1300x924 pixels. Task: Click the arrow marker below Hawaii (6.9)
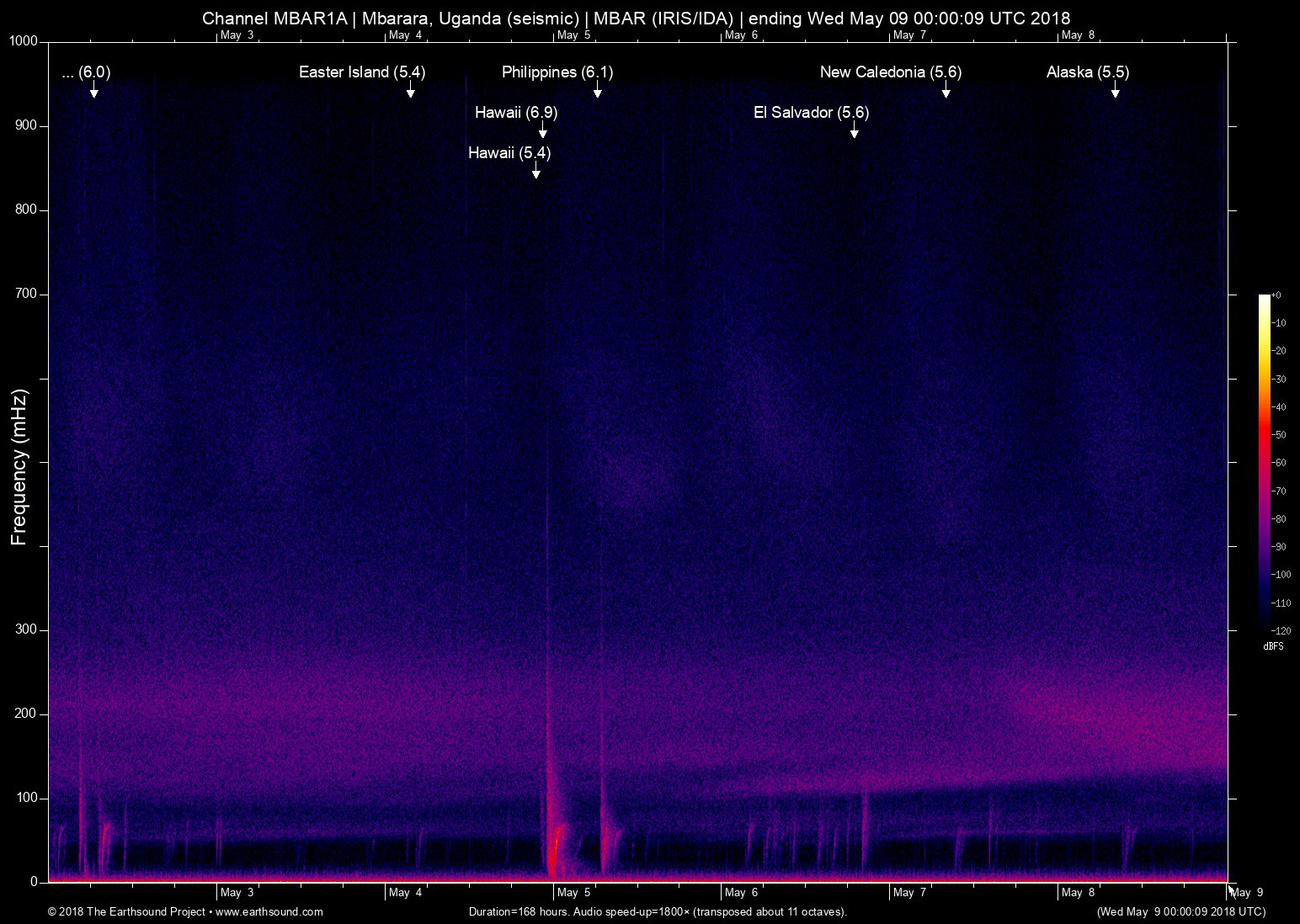pyautogui.click(x=543, y=130)
